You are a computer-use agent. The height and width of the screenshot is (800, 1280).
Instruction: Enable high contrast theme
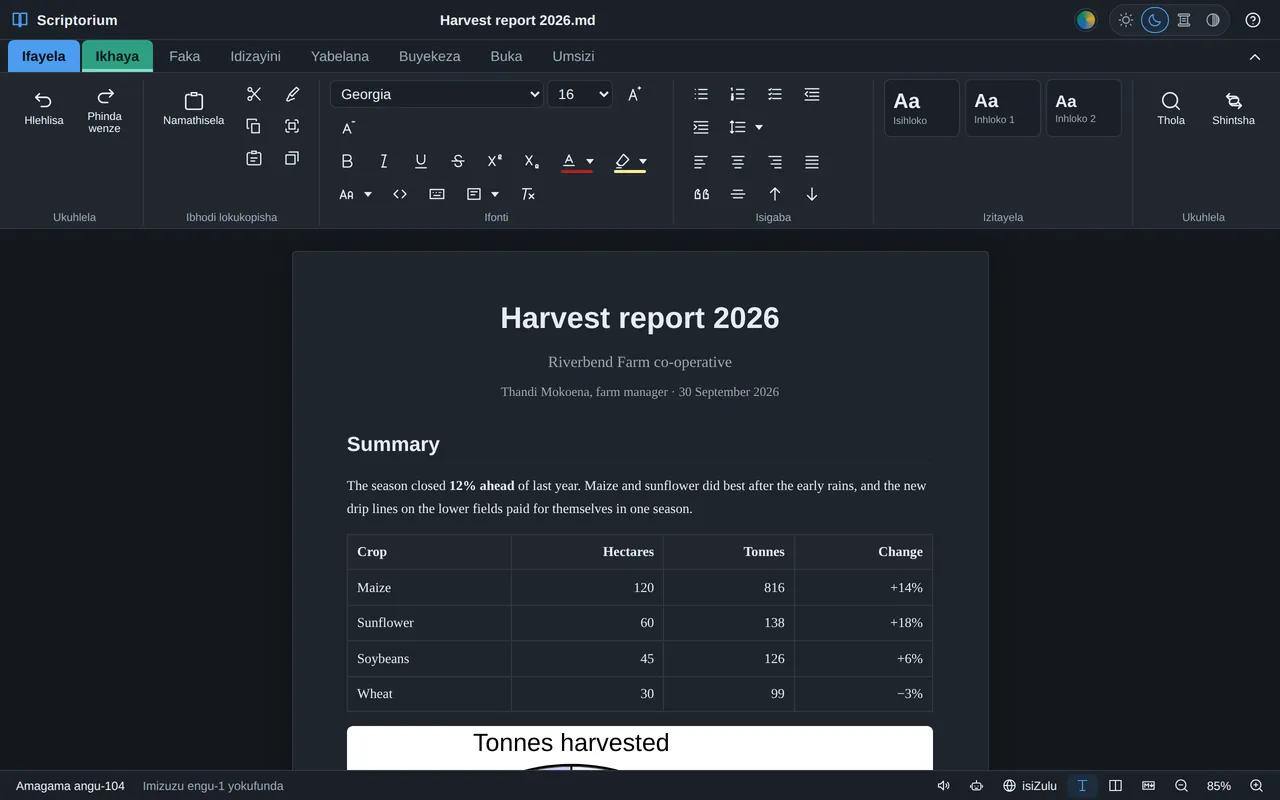click(1213, 20)
